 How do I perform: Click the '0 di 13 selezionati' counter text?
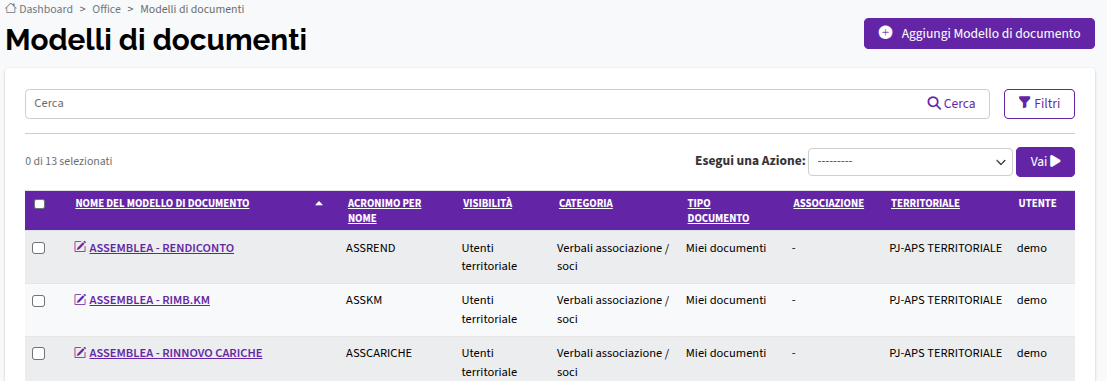click(x=68, y=162)
